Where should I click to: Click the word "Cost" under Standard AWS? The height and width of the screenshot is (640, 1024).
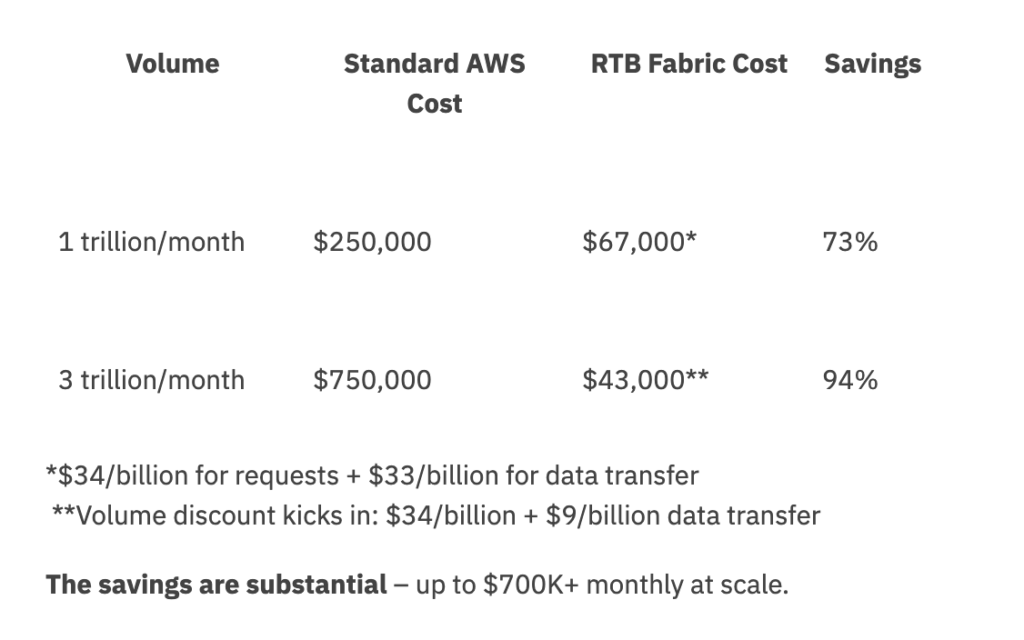(x=434, y=104)
